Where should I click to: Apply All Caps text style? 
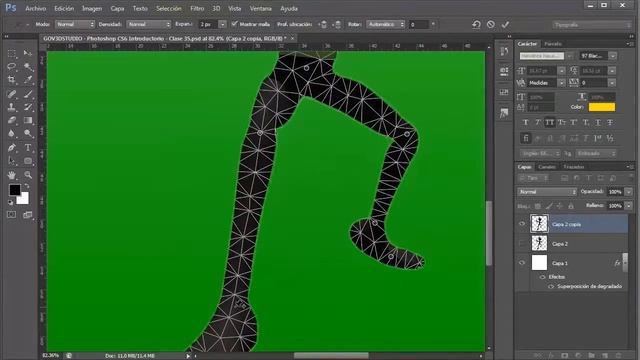[x=550, y=122]
